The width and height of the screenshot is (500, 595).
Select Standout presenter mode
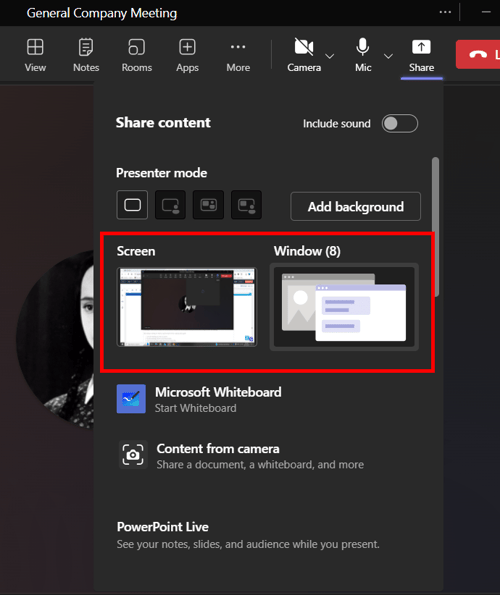170,205
